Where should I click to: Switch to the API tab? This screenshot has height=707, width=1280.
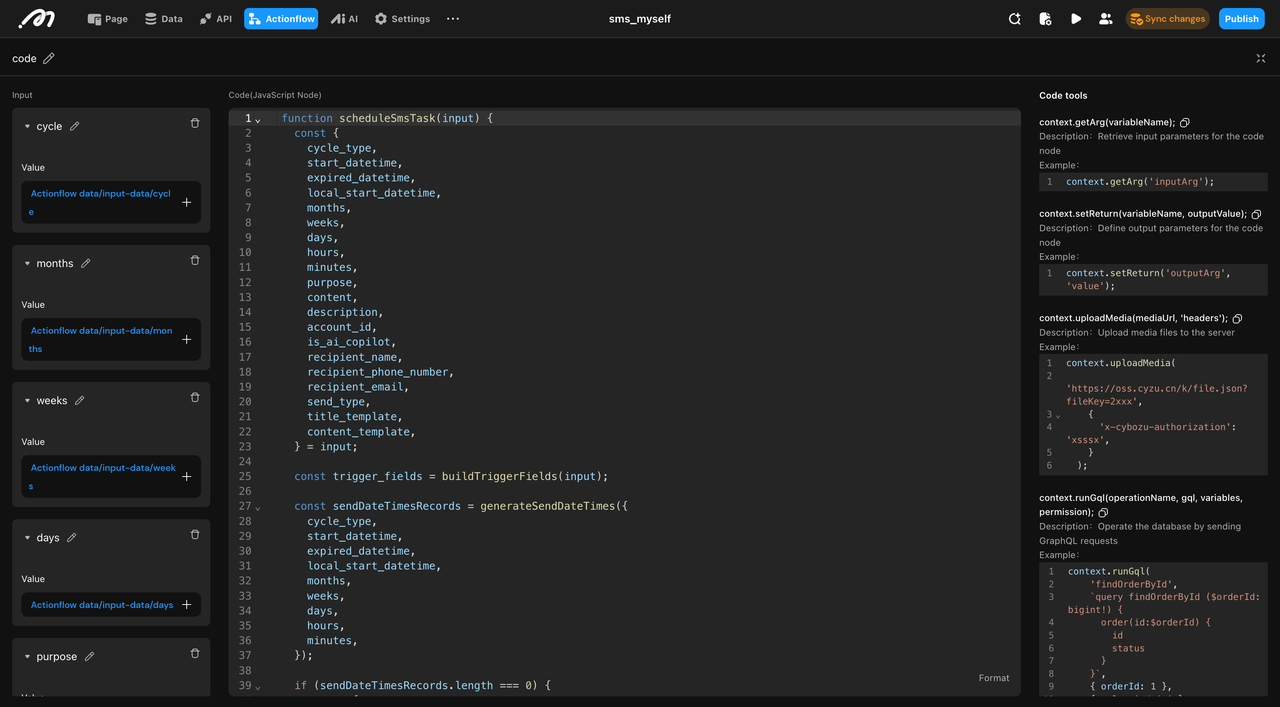(x=215, y=19)
